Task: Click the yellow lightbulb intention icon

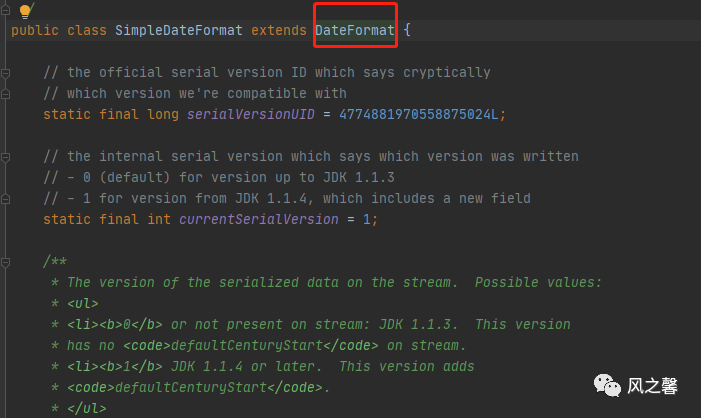Action: (x=25, y=10)
